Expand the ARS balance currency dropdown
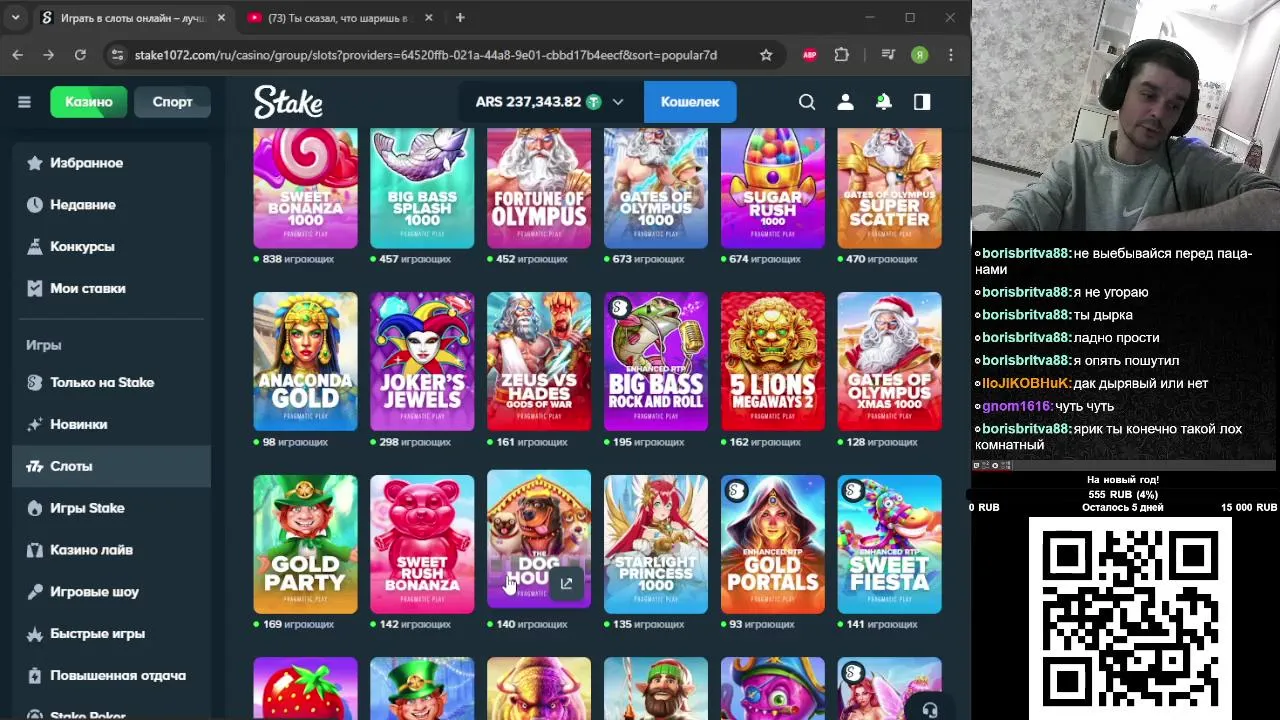 [x=618, y=102]
